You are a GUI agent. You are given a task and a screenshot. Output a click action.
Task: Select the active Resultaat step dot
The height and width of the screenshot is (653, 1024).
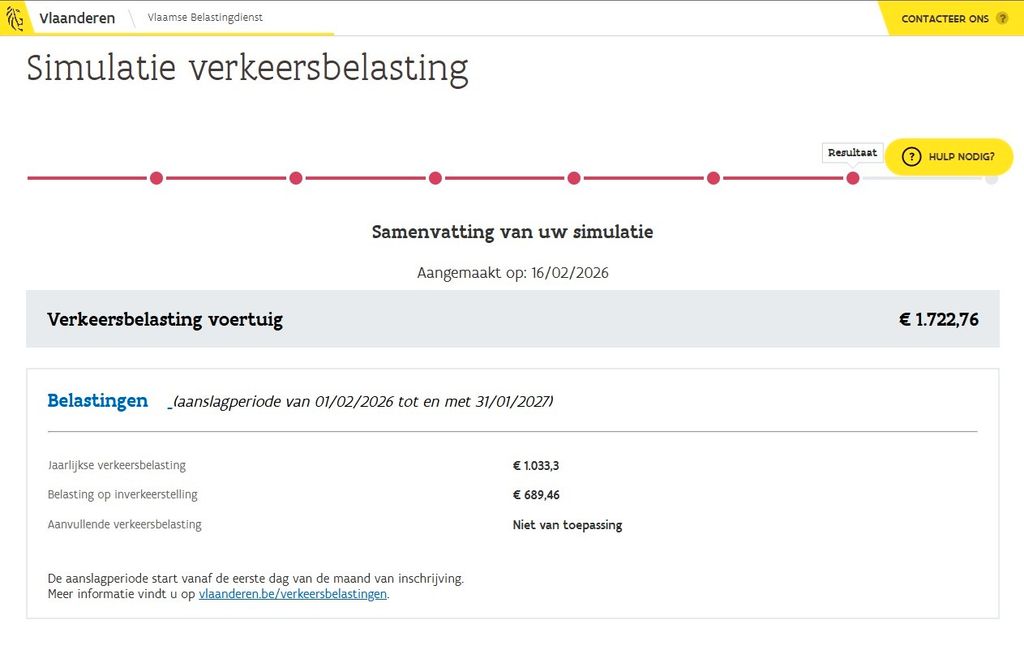853,178
